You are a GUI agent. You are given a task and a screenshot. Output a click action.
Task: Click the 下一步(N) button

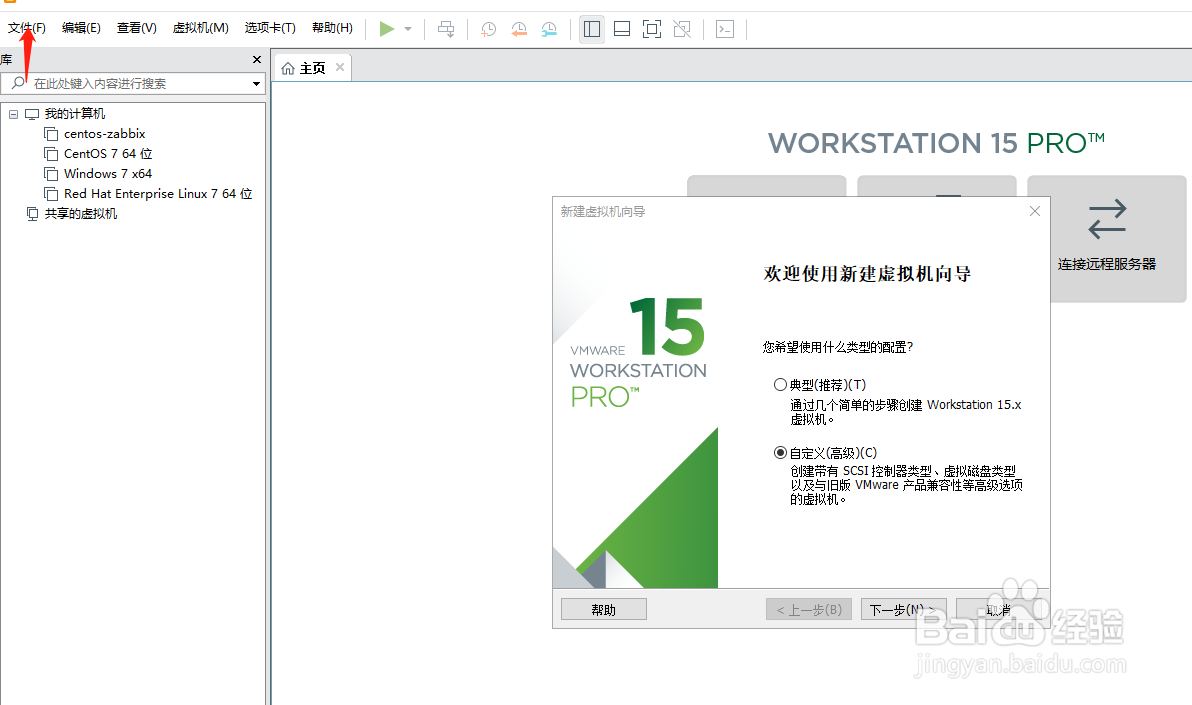tap(903, 609)
